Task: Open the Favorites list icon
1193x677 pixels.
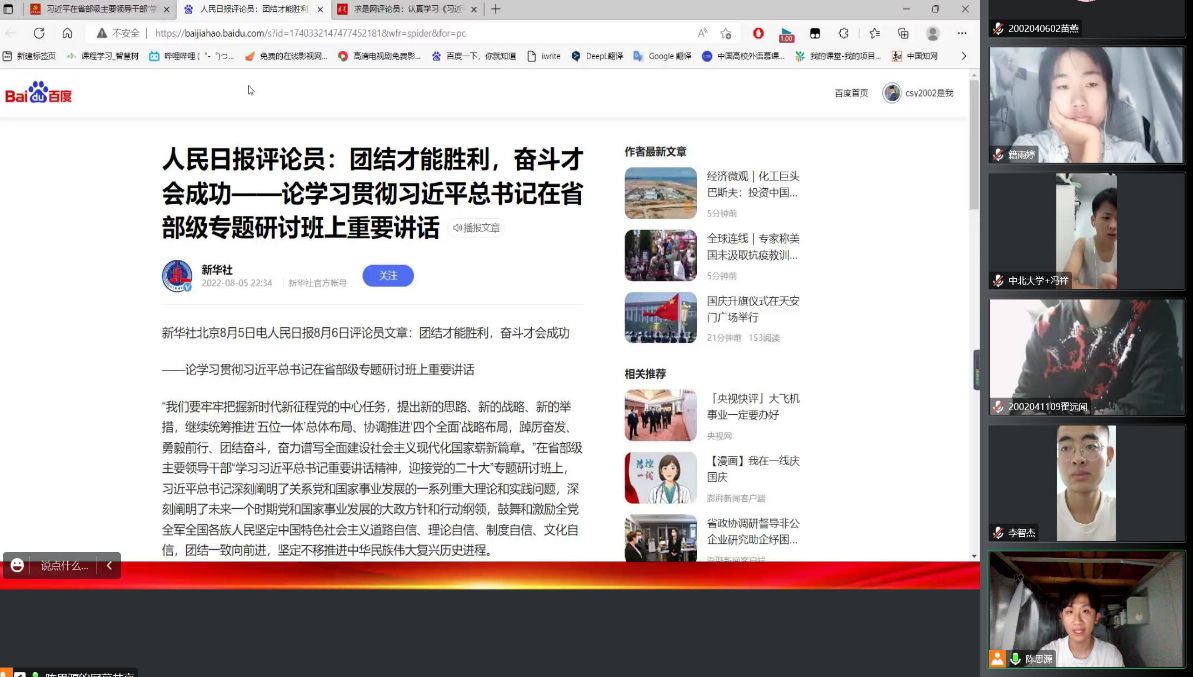Action: (874, 33)
